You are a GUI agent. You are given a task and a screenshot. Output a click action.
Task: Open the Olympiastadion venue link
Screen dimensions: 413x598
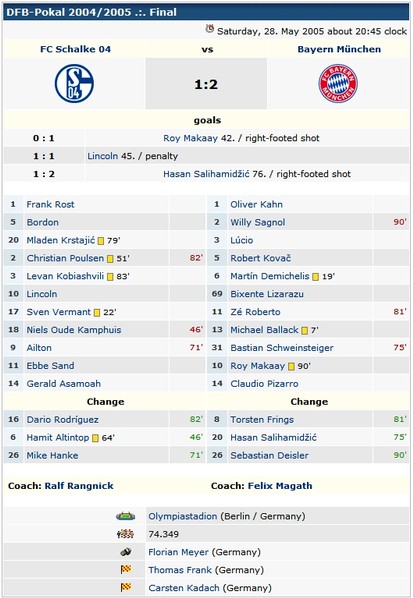(183, 516)
